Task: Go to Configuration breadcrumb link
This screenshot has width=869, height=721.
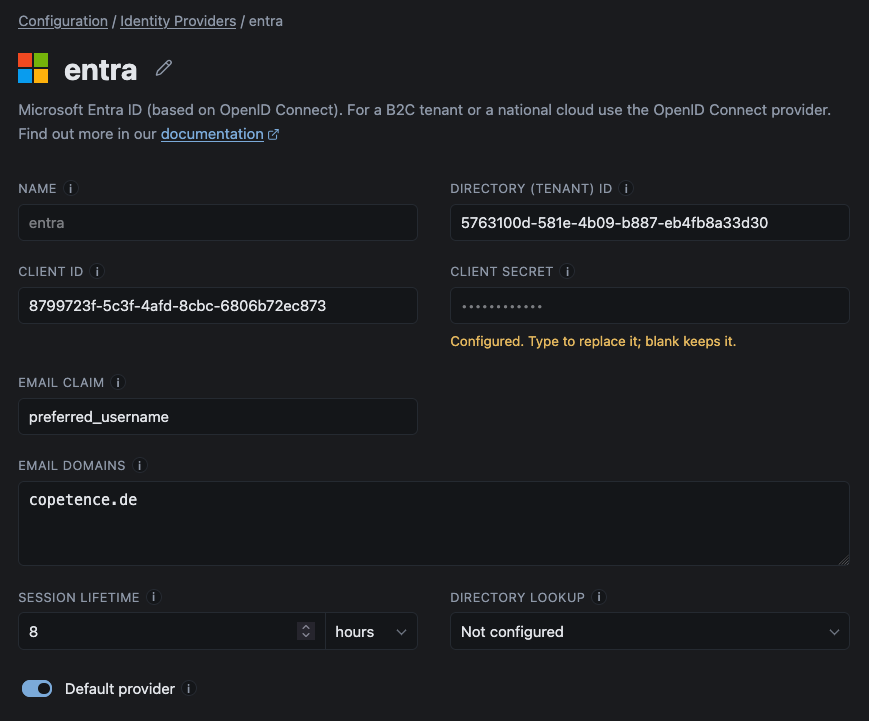Action: click(x=63, y=21)
